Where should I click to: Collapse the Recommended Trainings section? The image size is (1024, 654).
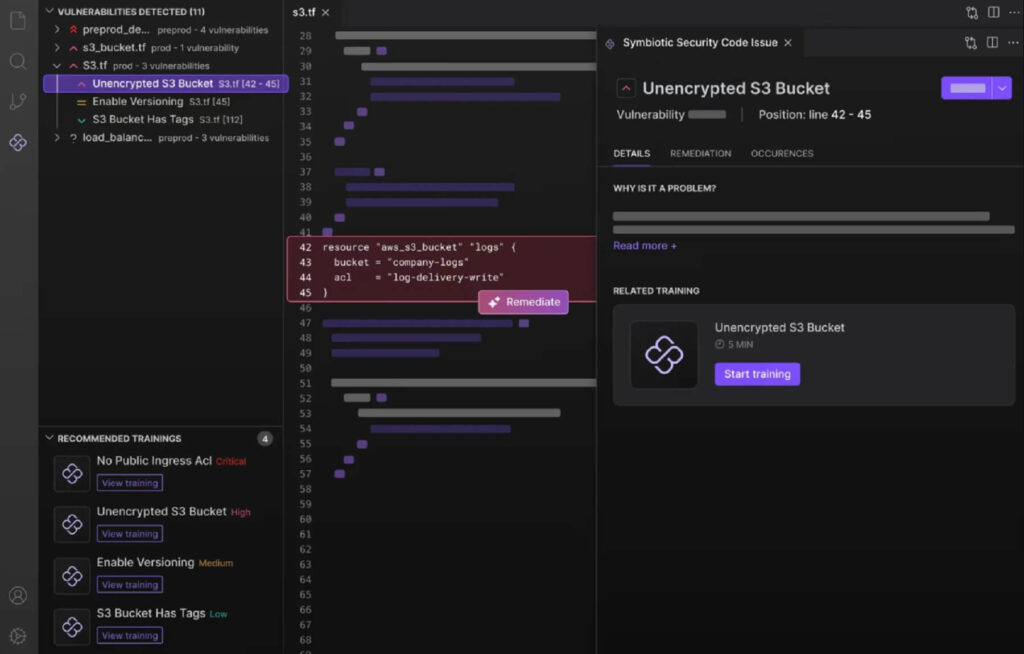pos(49,438)
